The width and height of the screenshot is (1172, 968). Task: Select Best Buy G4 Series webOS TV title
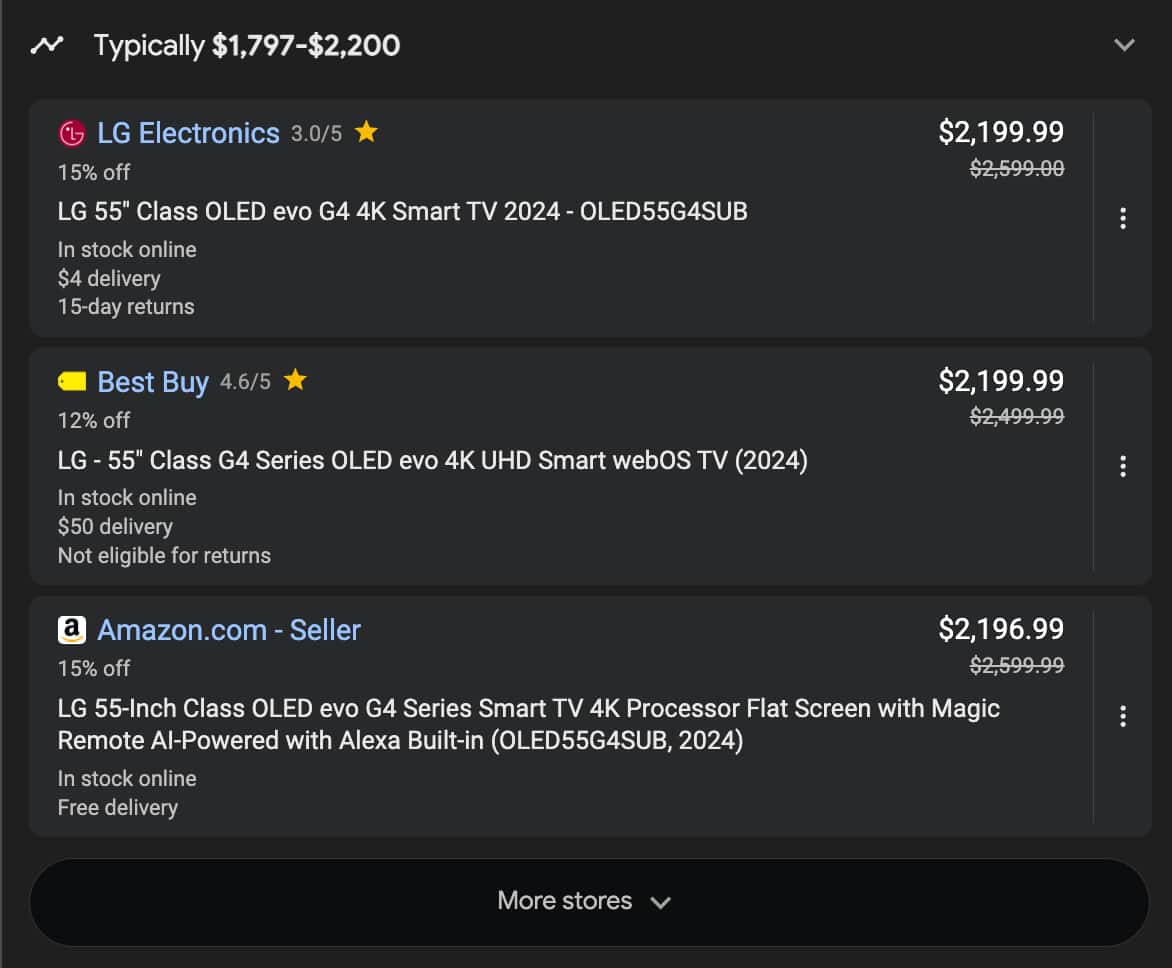[433, 460]
